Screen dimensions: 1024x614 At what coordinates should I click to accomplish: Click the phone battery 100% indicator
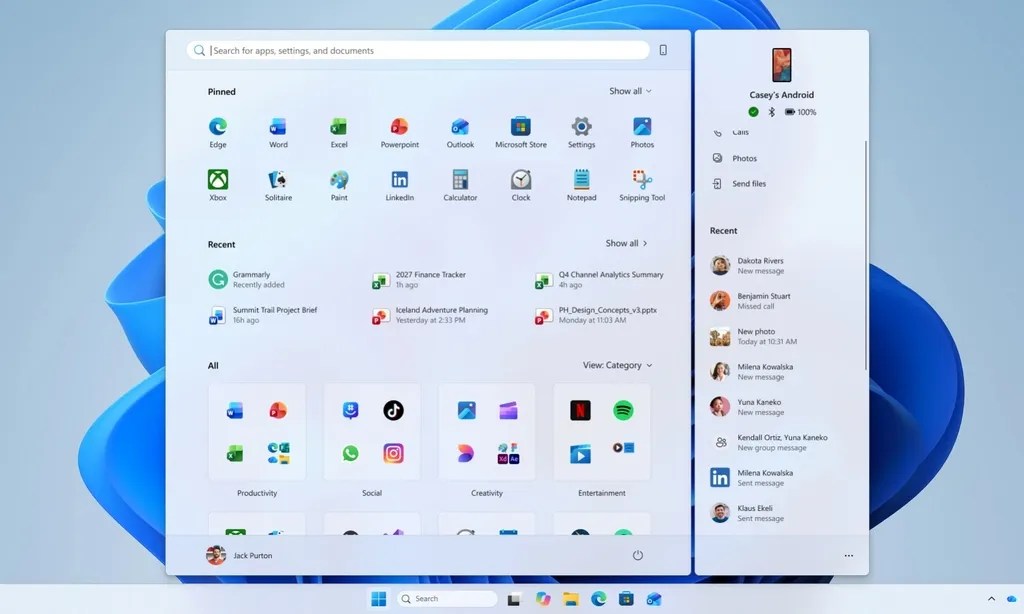(x=800, y=112)
